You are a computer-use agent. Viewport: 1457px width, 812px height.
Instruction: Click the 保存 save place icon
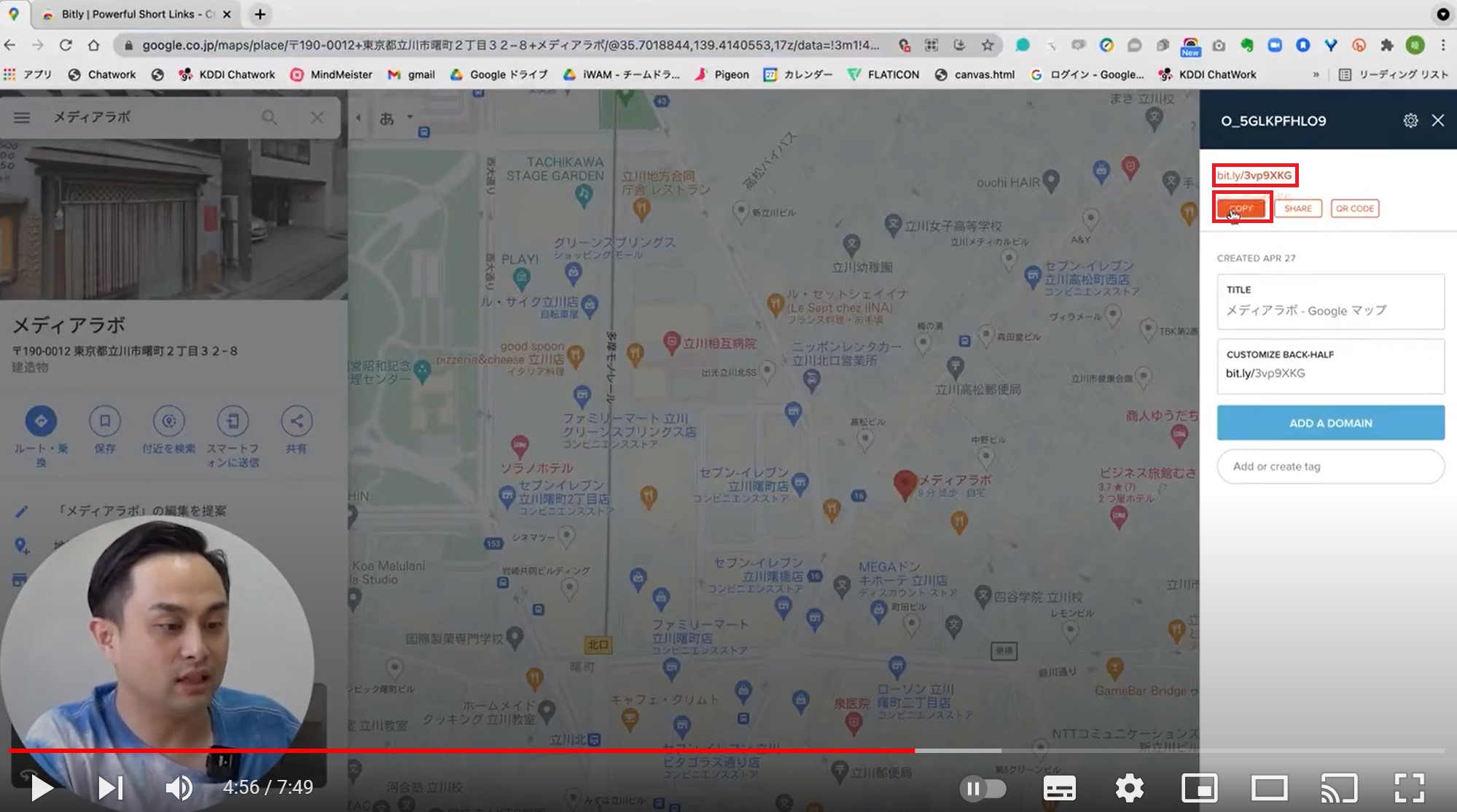(105, 421)
